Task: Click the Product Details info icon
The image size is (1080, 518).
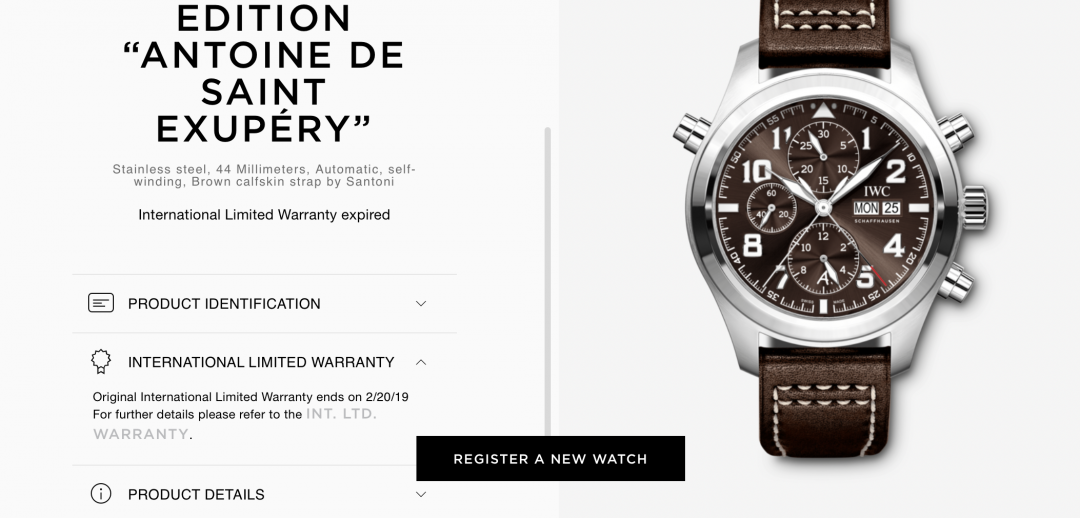Action: point(101,494)
